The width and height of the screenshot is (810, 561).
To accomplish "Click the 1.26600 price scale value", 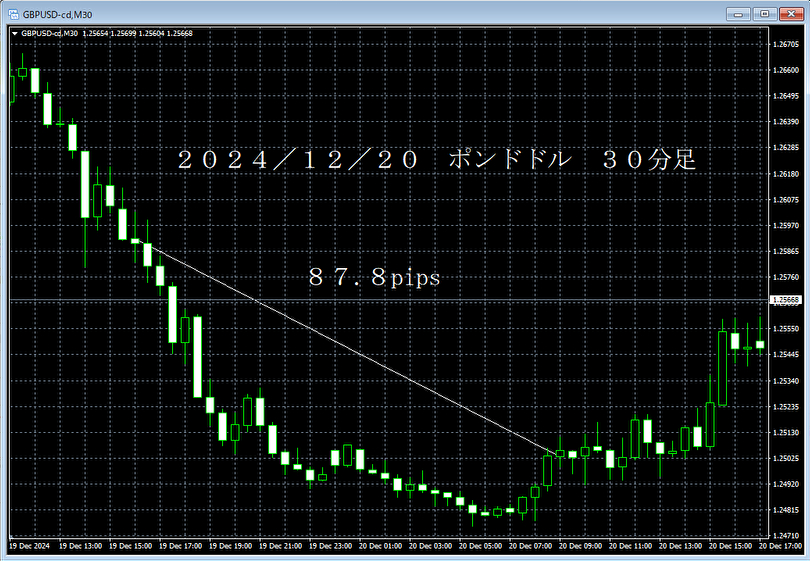I will [x=786, y=70].
